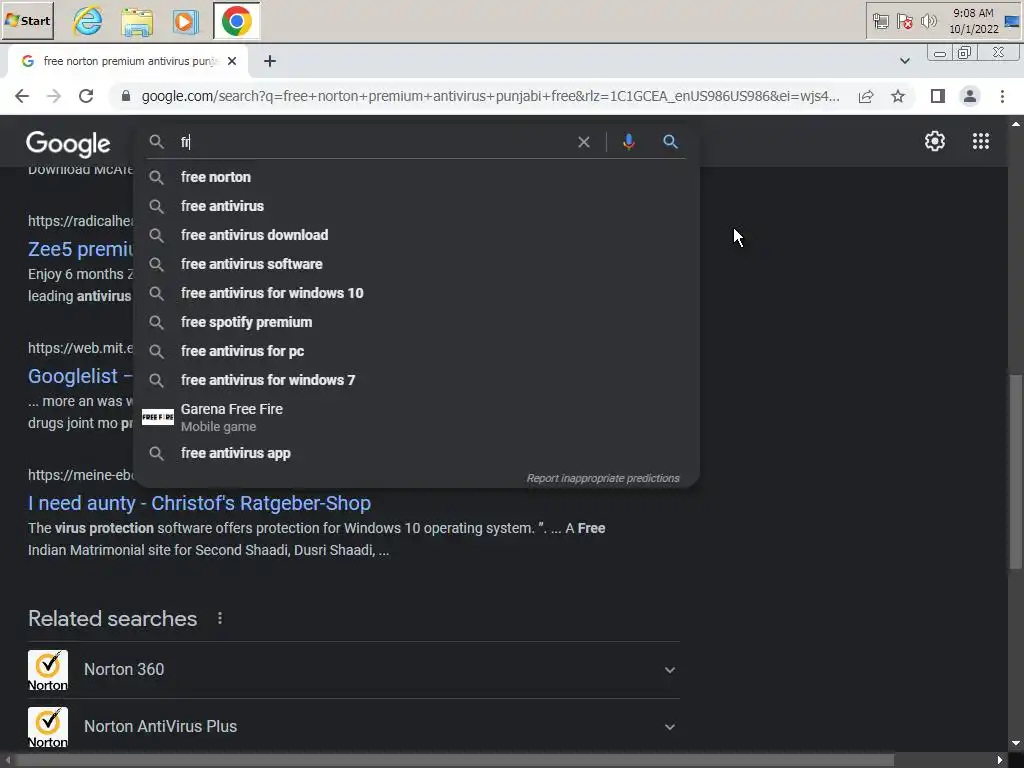Start a voice search with the microphone
1024x768 pixels.
point(628,142)
